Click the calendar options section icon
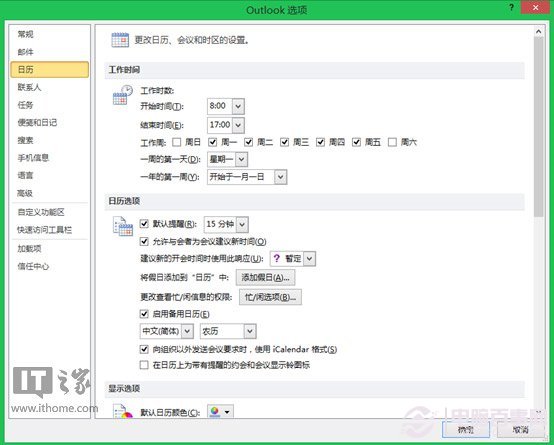The height and width of the screenshot is (445, 554). coord(123,226)
